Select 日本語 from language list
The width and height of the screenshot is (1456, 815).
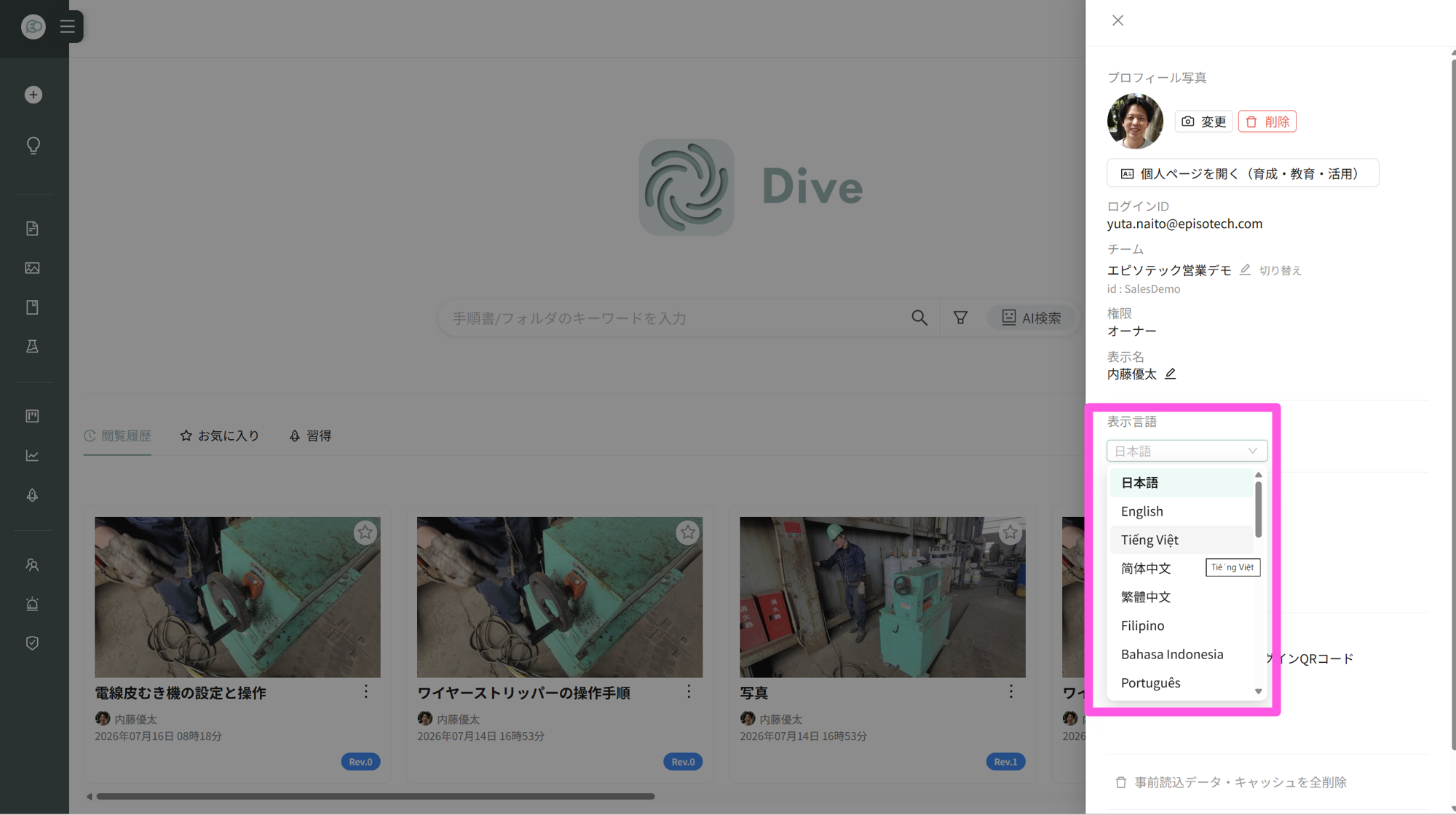coord(1182,482)
